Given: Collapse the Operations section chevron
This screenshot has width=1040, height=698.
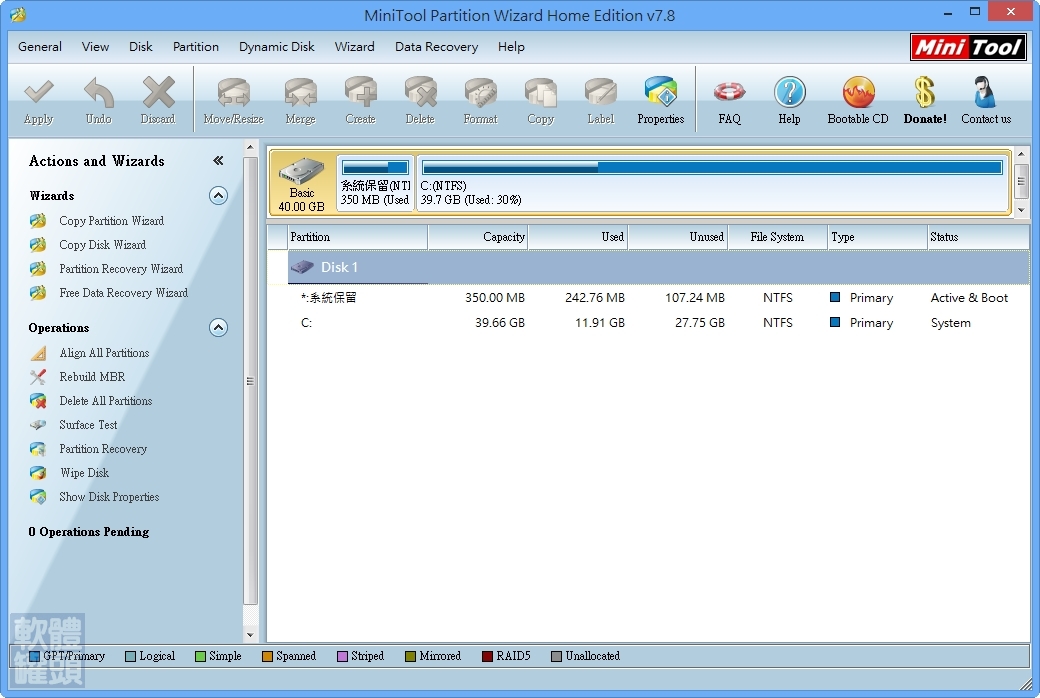Looking at the screenshot, I should [218, 327].
